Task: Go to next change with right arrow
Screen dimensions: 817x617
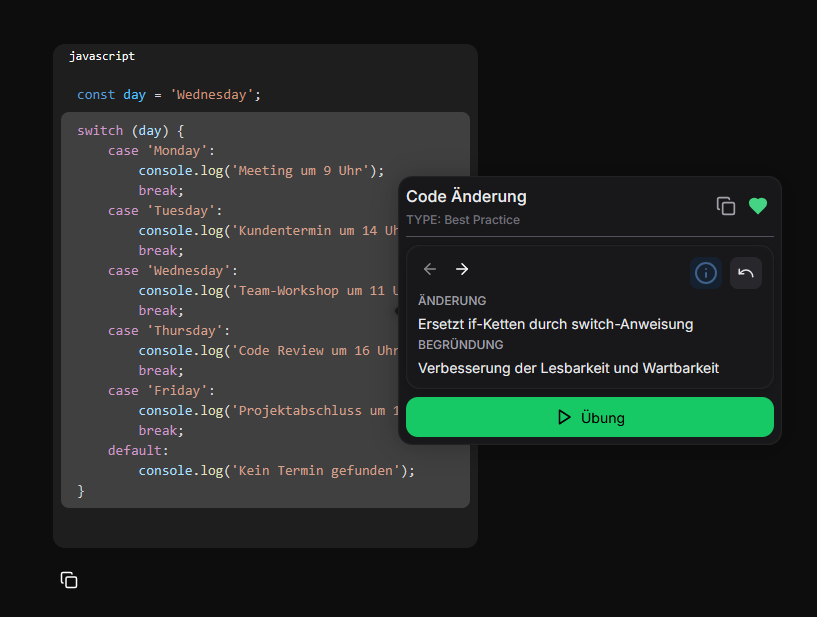Action: coord(462,269)
